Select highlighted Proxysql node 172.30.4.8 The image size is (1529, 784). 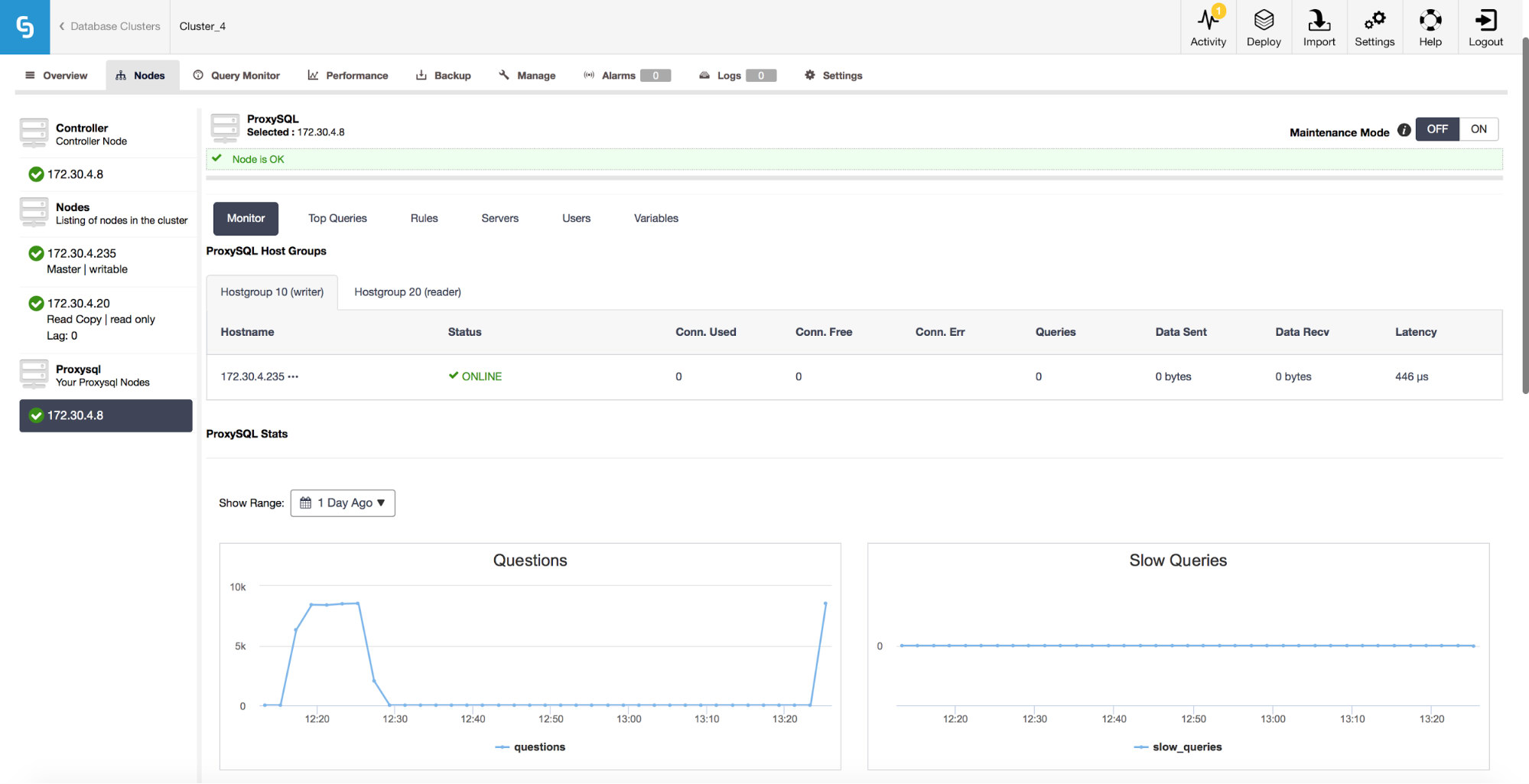[106, 415]
